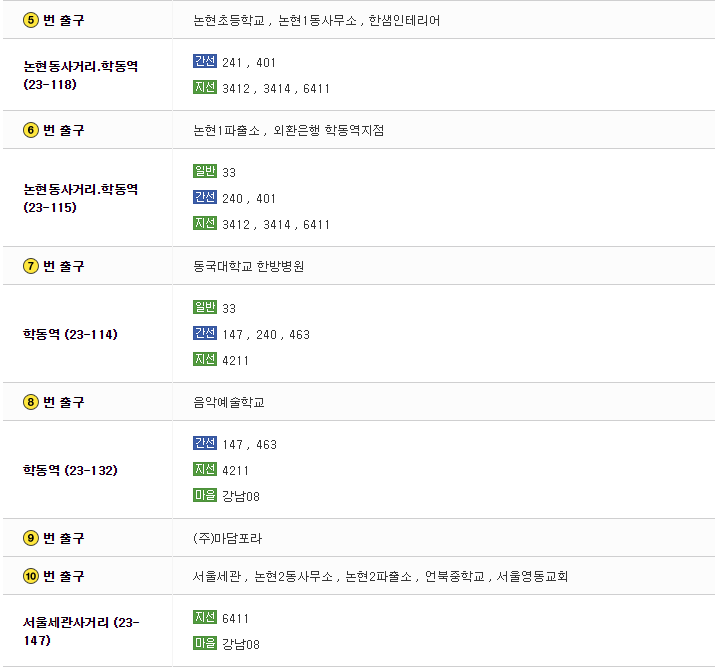Click the yellow exit 5 number icon
The width and height of the screenshot is (715, 667).
[x=31, y=20]
